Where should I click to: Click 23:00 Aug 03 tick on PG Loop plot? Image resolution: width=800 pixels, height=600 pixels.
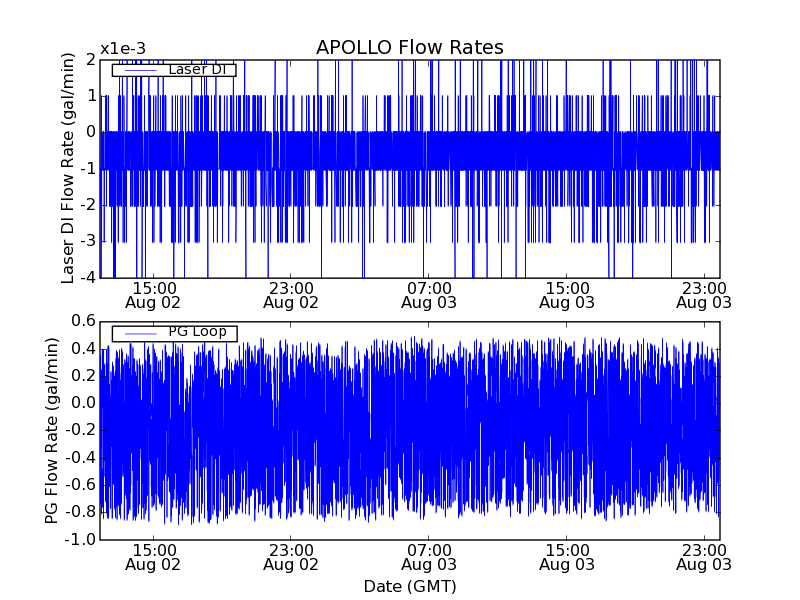pyautogui.click(x=703, y=557)
